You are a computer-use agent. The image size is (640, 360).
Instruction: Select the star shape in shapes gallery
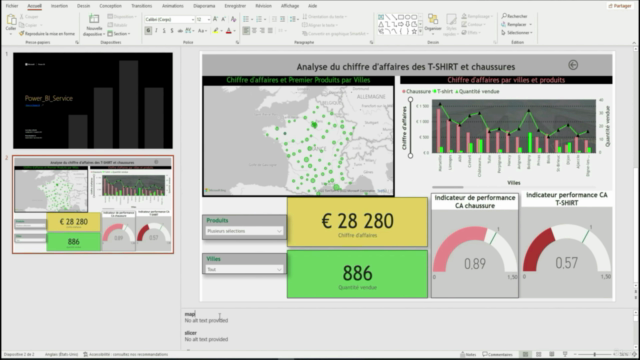pyautogui.click(x=414, y=31)
